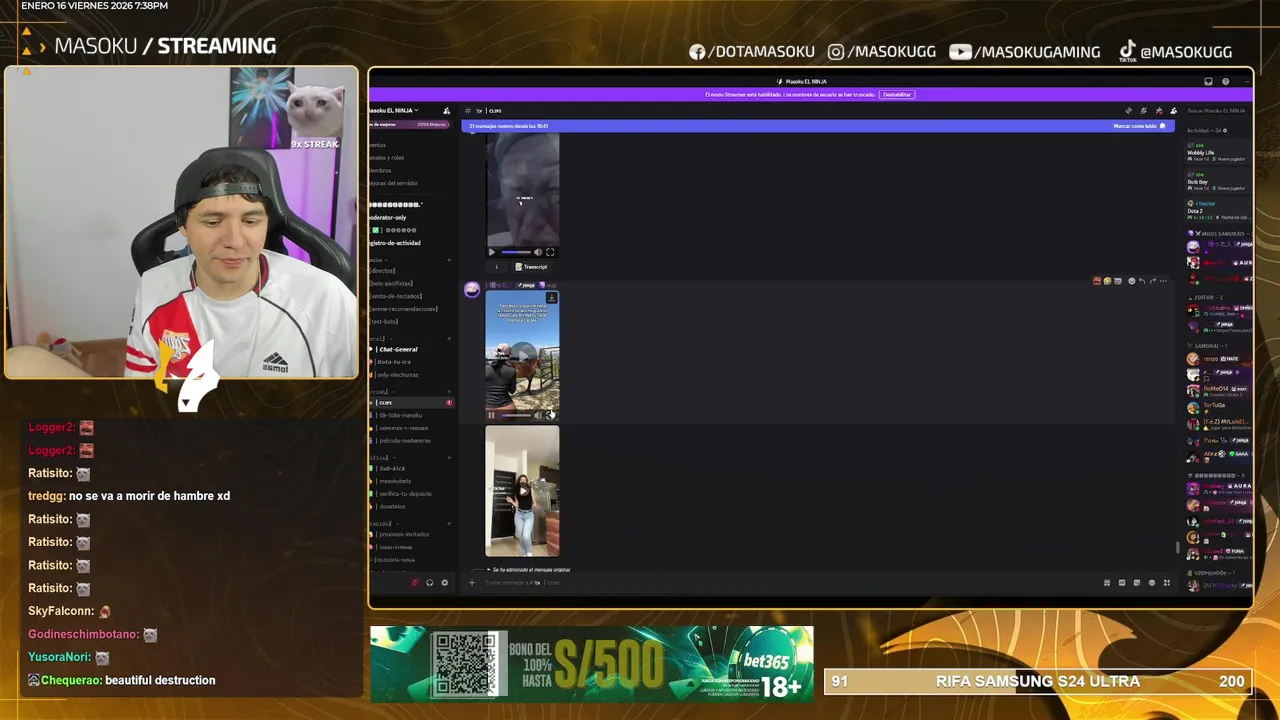Click plus to add channel above CLIPS

(x=448, y=391)
